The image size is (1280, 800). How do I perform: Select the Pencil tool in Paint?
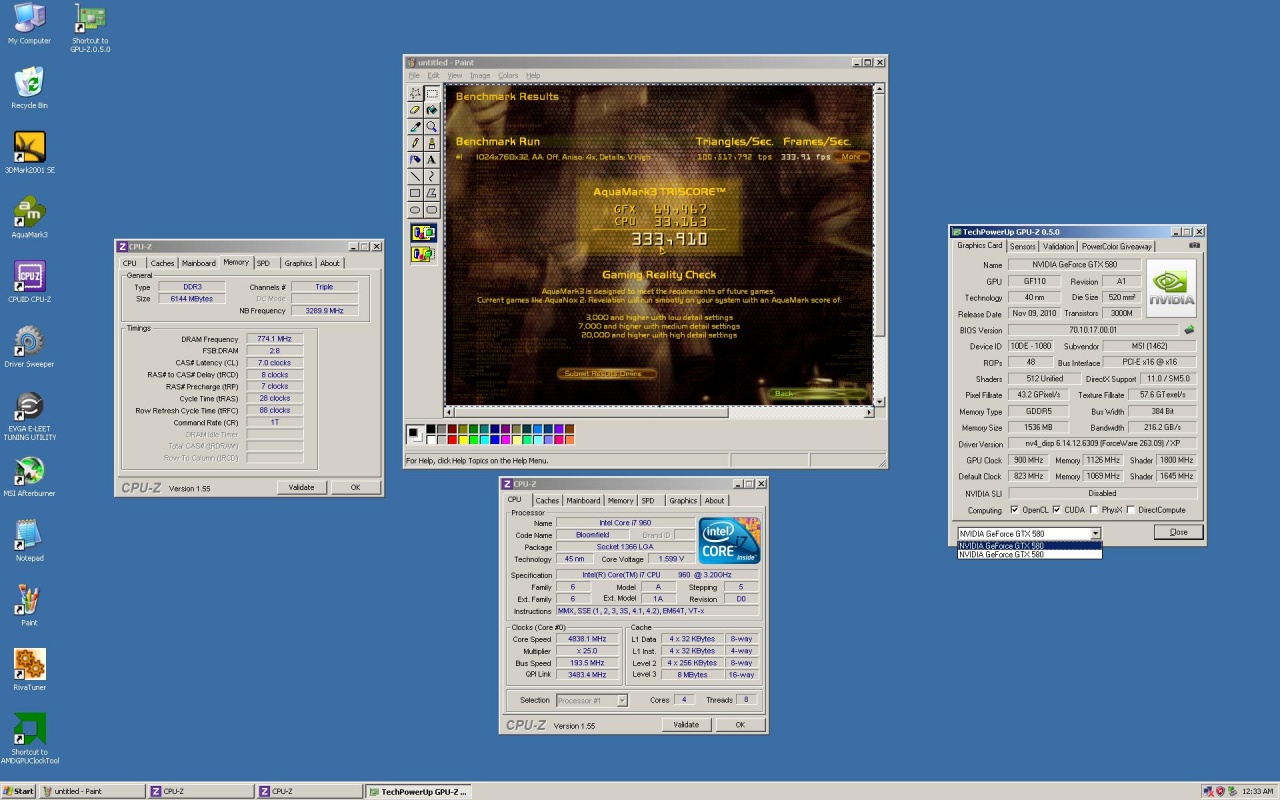[x=415, y=143]
